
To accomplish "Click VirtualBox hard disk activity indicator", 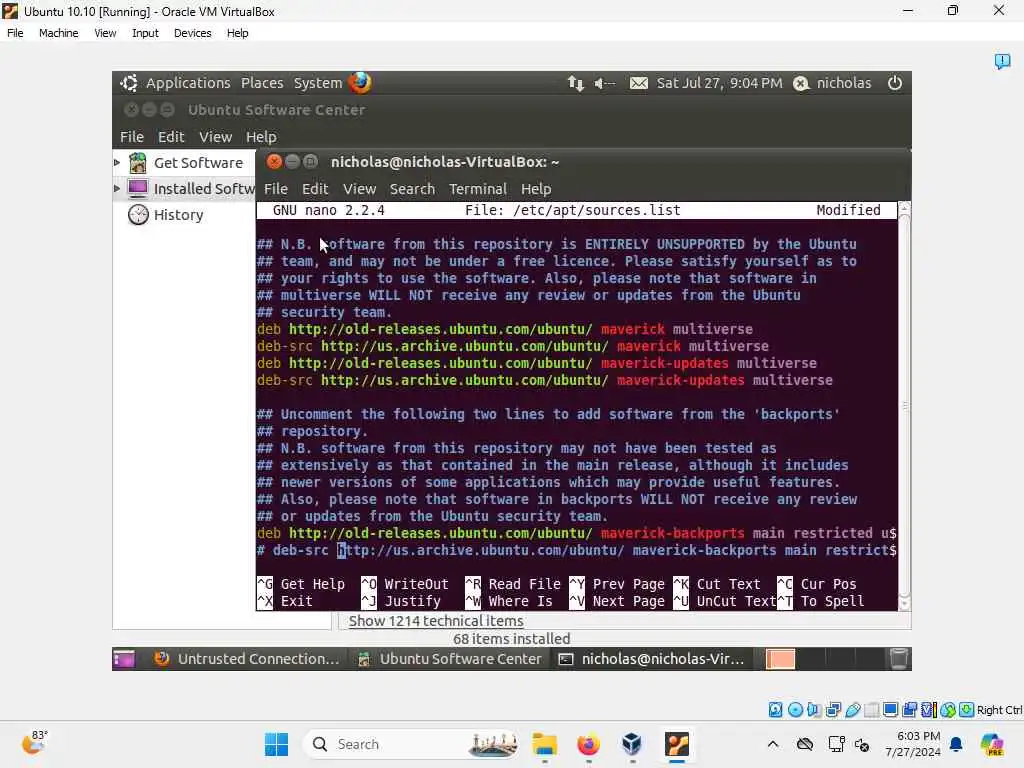I will (775, 710).
